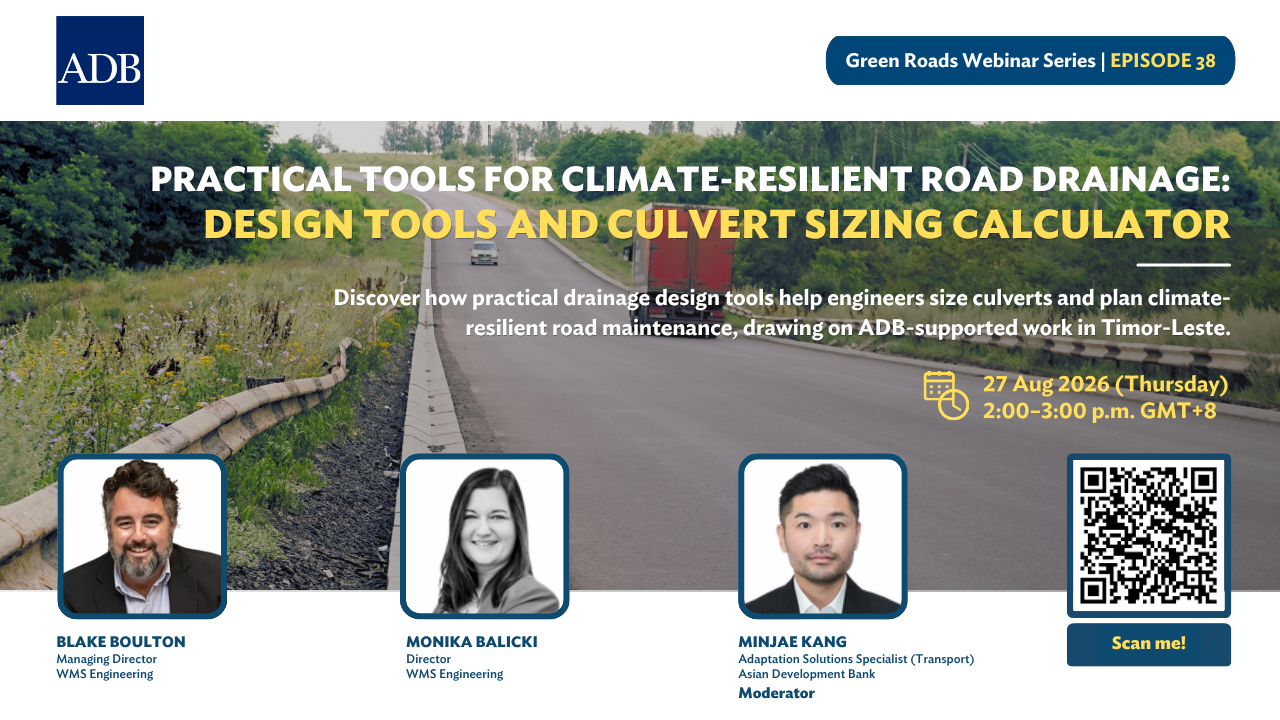The image size is (1280, 720).
Task: Click the name BLAKE BOULTON
Action: 121,642
